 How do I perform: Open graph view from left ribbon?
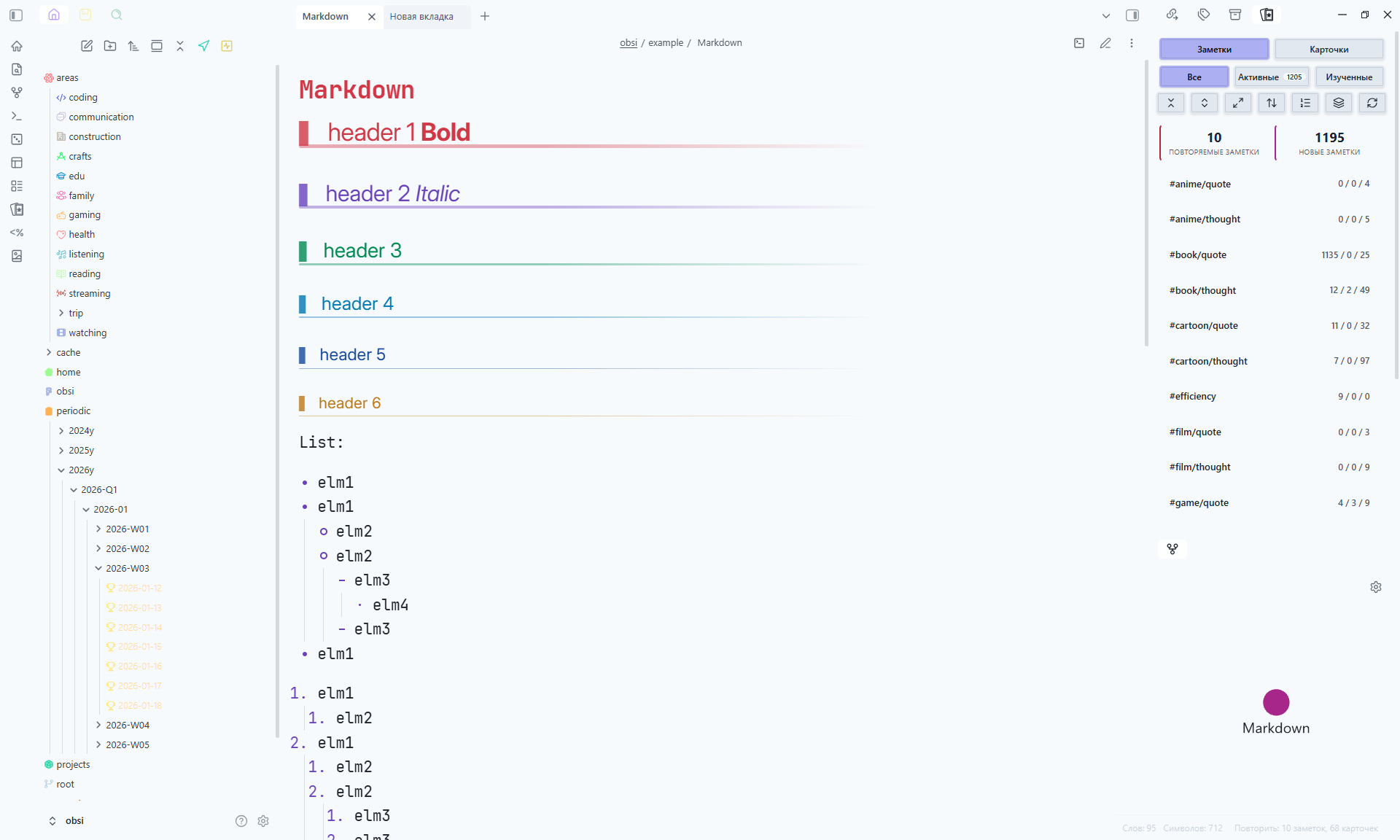[17, 93]
